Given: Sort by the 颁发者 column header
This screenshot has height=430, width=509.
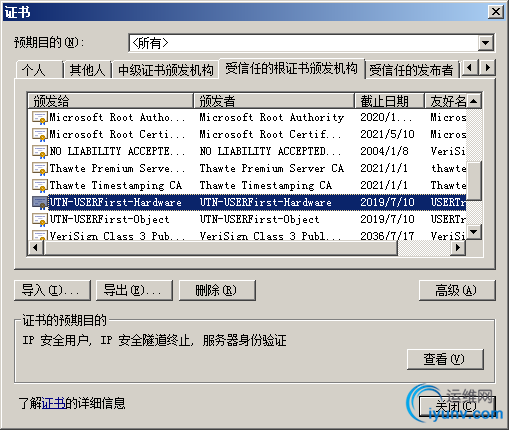Looking at the screenshot, I should (274, 101).
